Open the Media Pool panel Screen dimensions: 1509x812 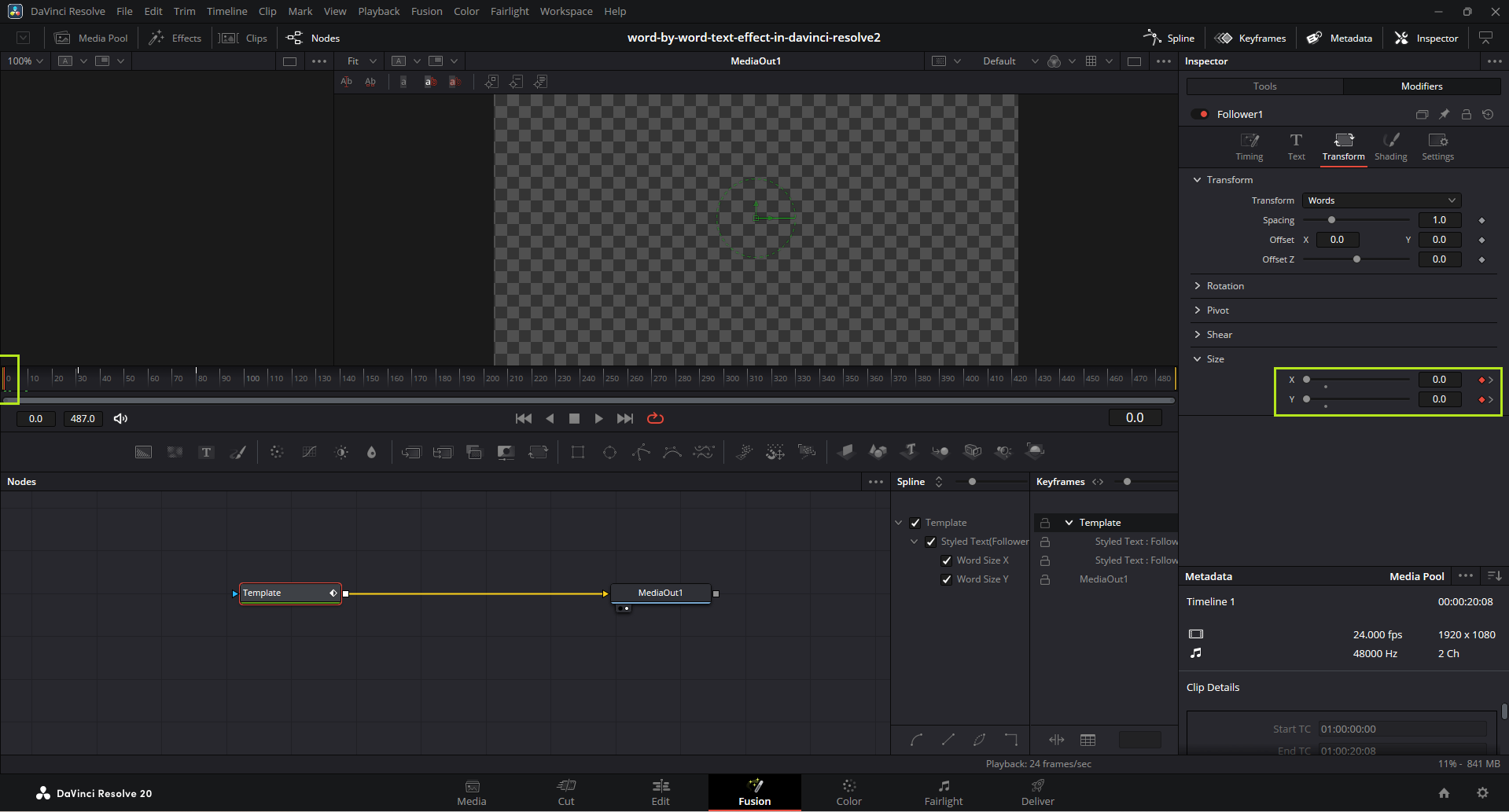pos(91,38)
